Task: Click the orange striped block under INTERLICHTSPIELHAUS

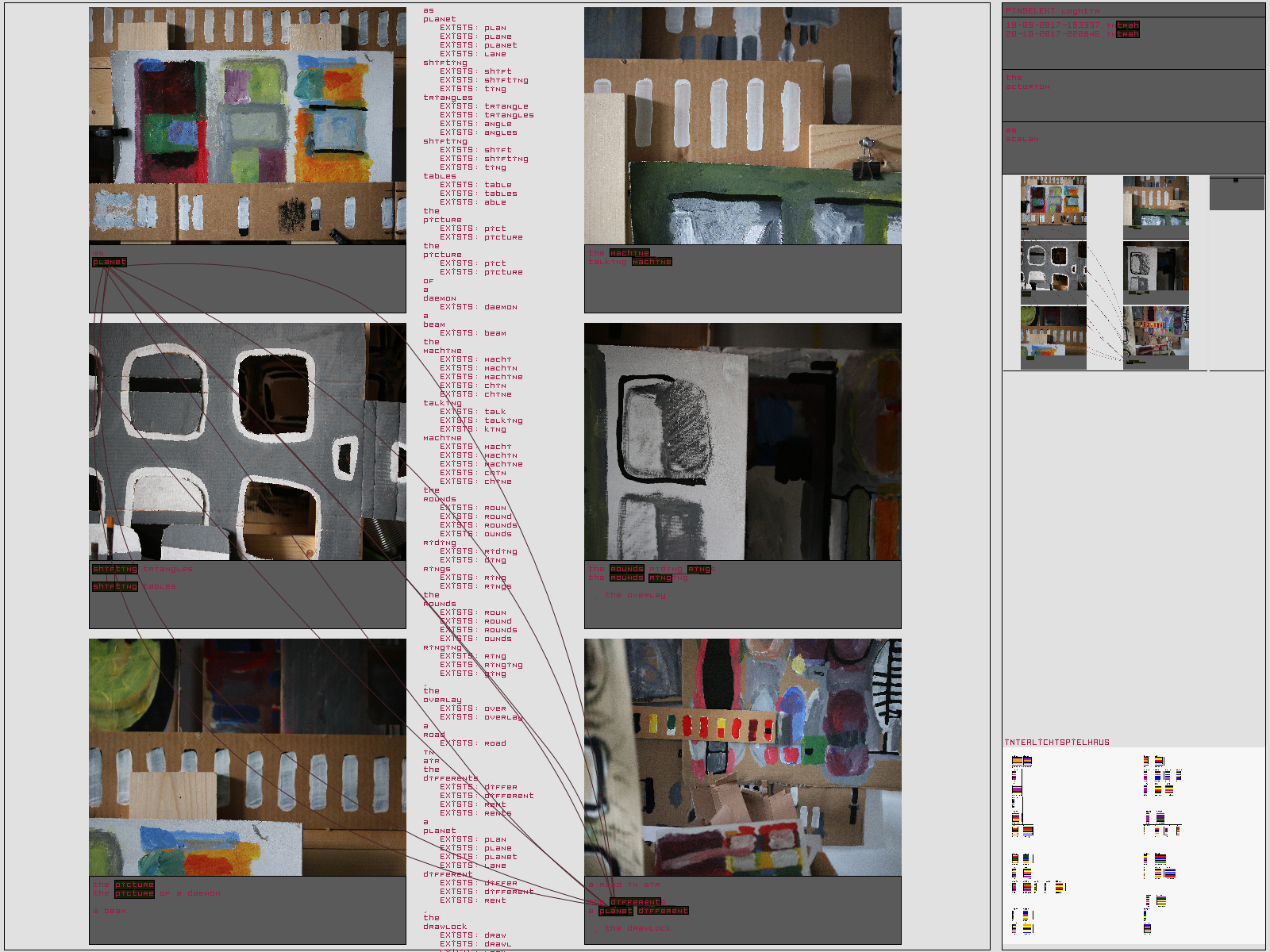Action: pyautogui.click(x=1017, y=761)
